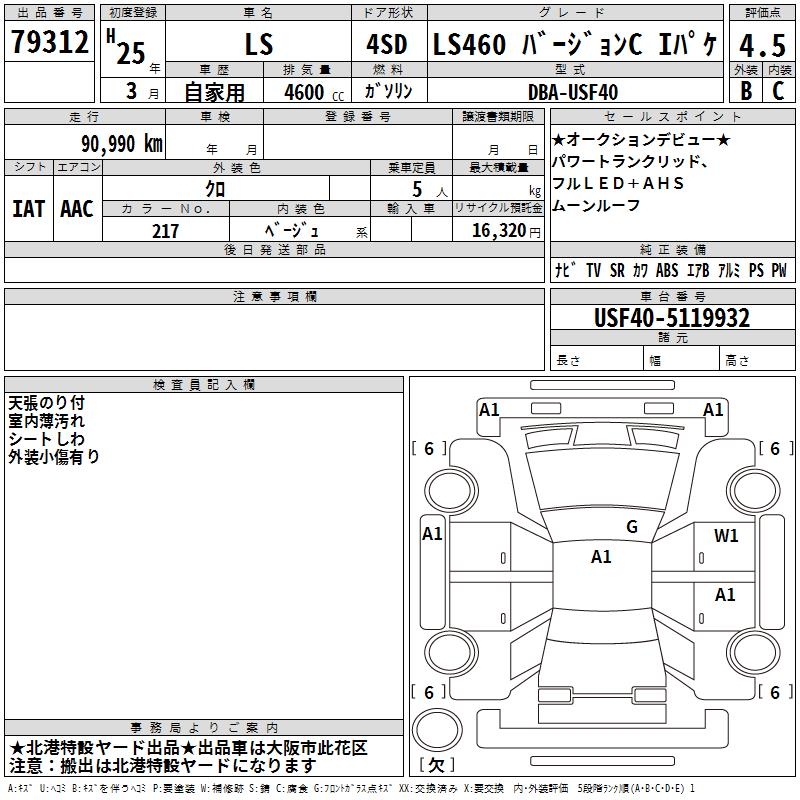
Task: Click inspector note 室内薄汚れ
Action: [x=46, y=421]
